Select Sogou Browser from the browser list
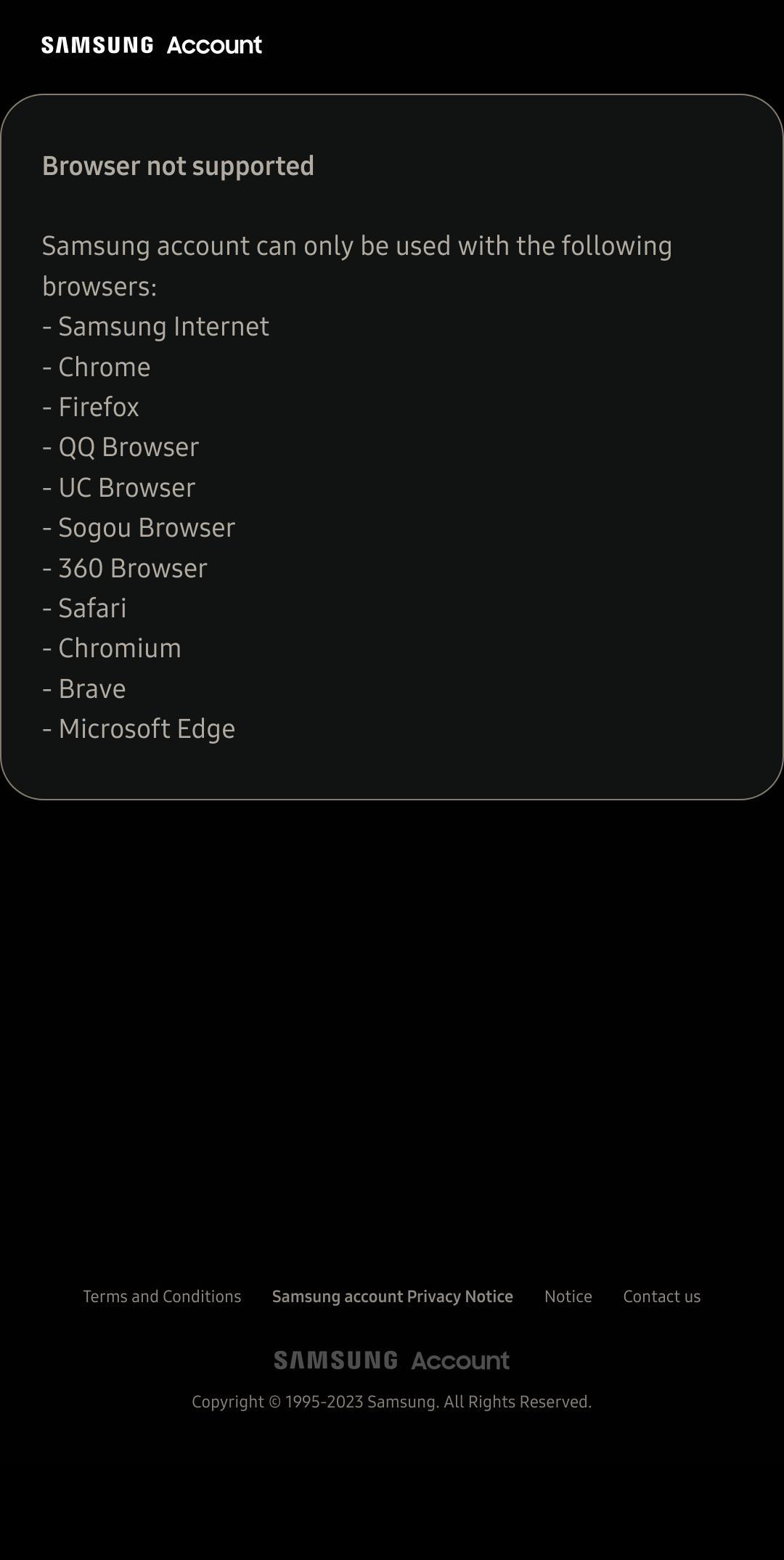The height and width of the screenshot is (1560, 784). 139,528
